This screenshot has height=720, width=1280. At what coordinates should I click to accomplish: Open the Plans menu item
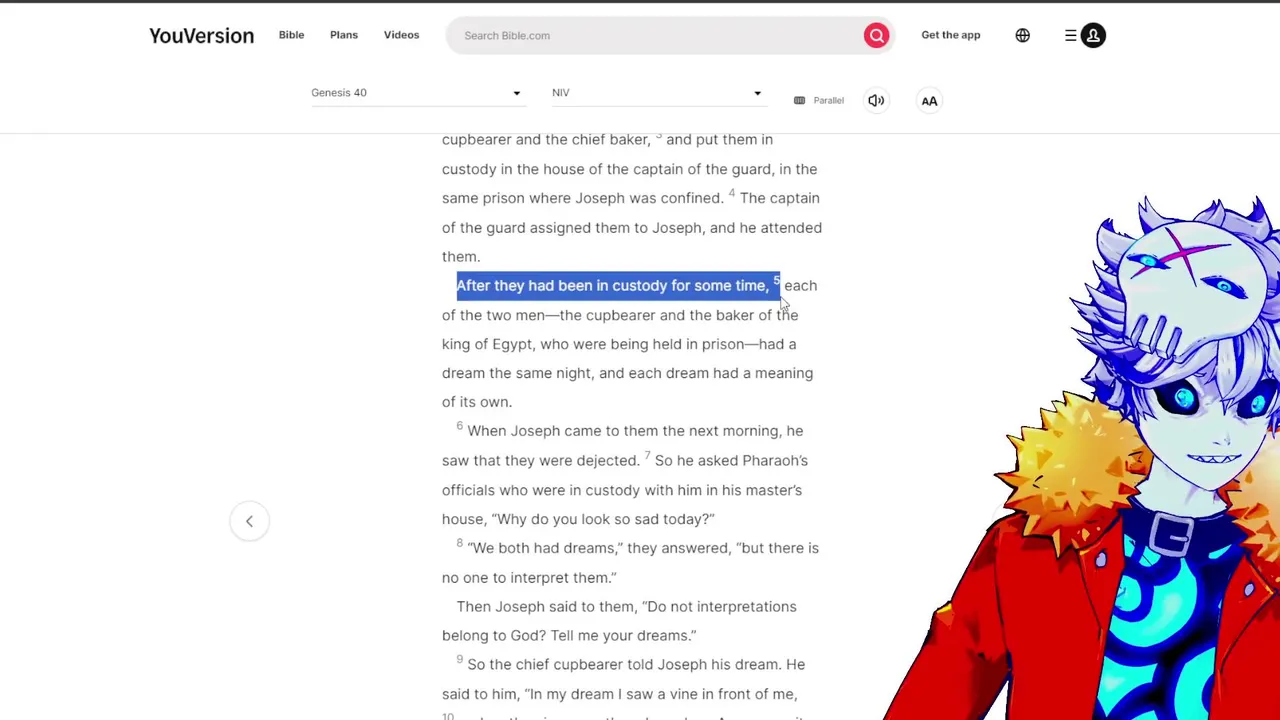coord(344,35)
